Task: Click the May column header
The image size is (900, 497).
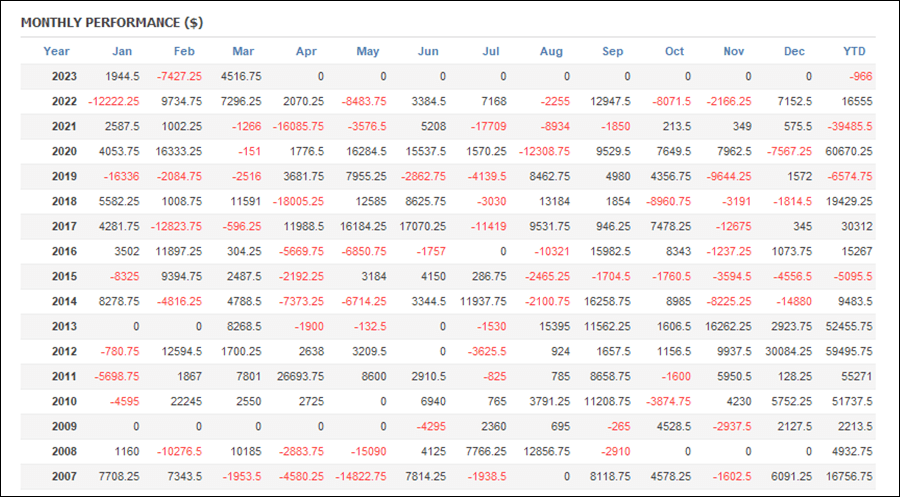Action: (368, 51)
